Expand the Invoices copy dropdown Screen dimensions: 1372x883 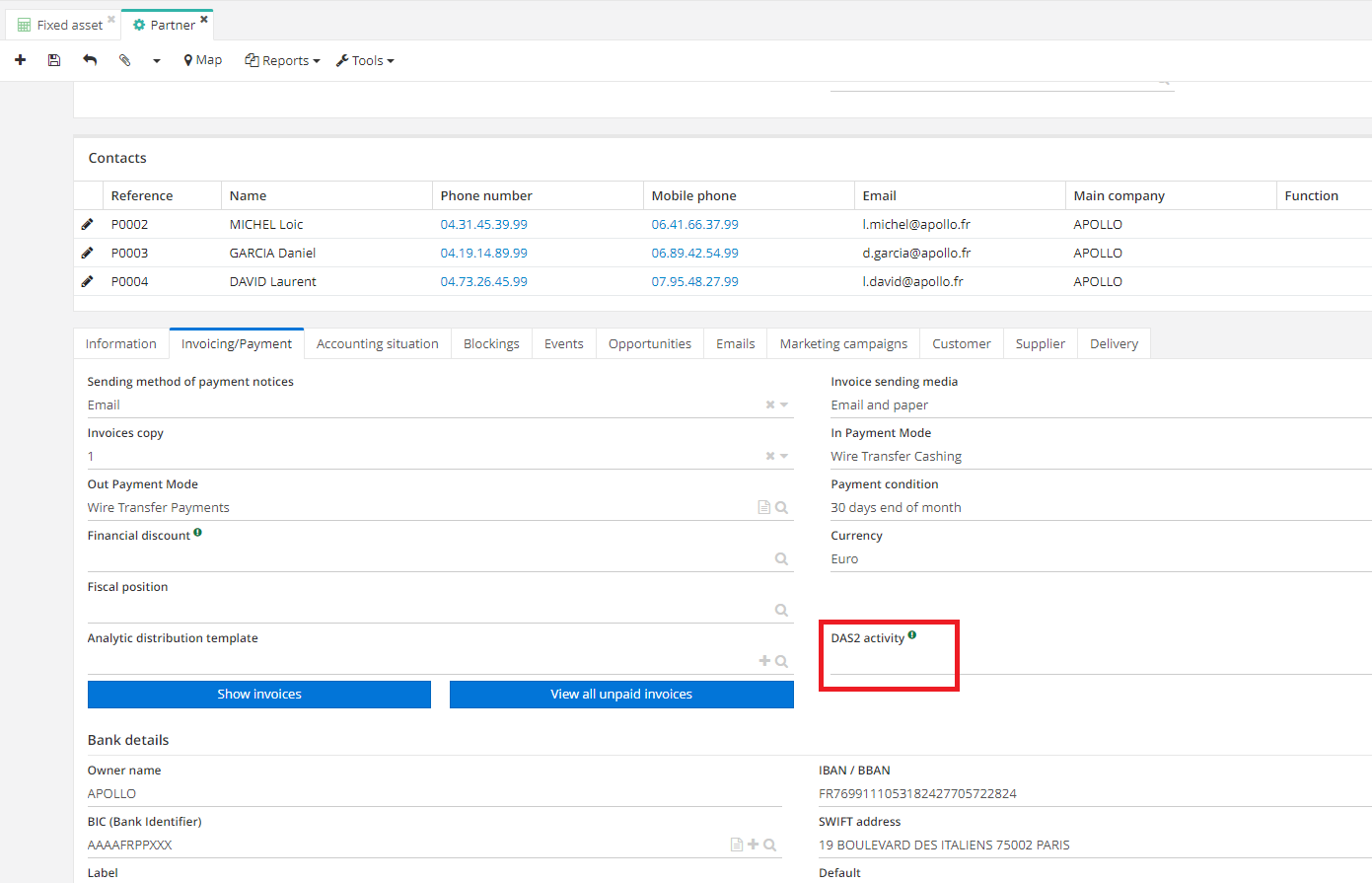(784, 456)
